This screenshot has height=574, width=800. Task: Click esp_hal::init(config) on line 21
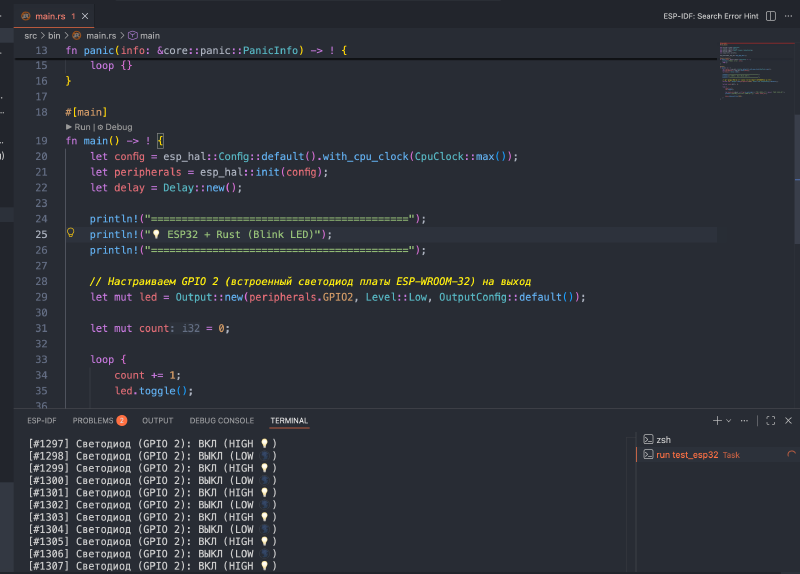tap(261, 172)
